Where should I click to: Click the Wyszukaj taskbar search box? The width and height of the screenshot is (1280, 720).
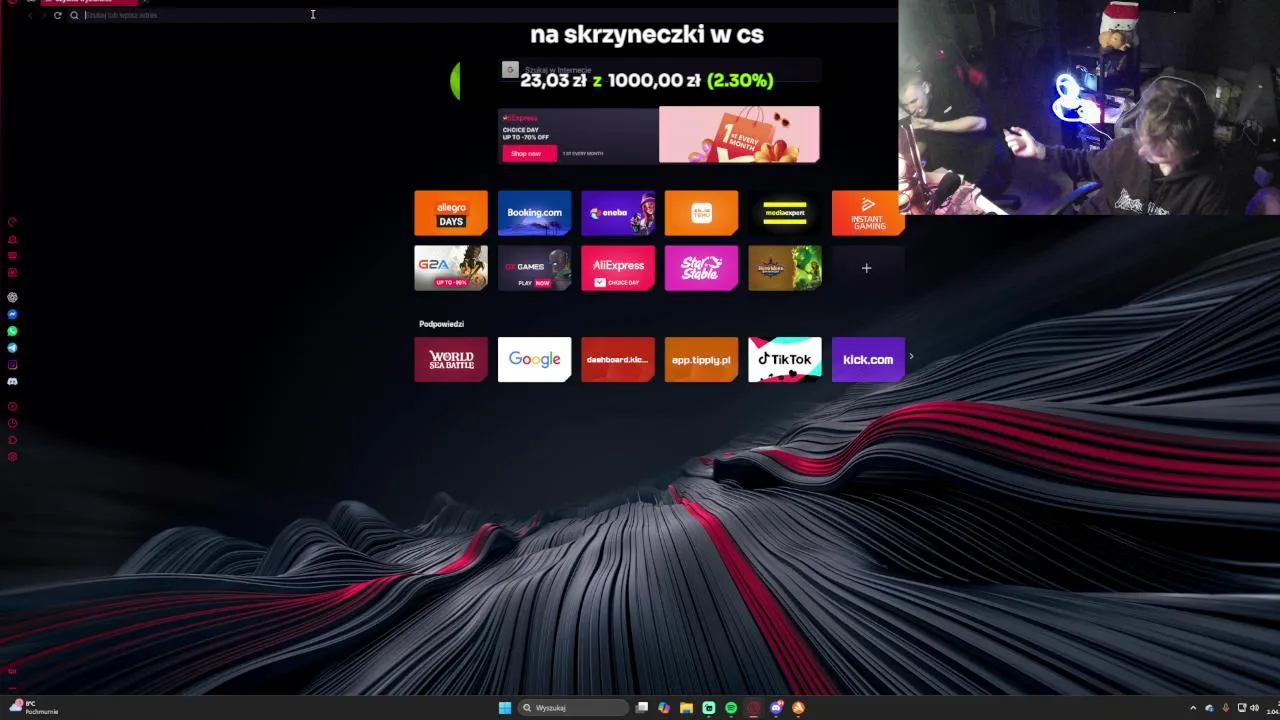coord(572,708)
